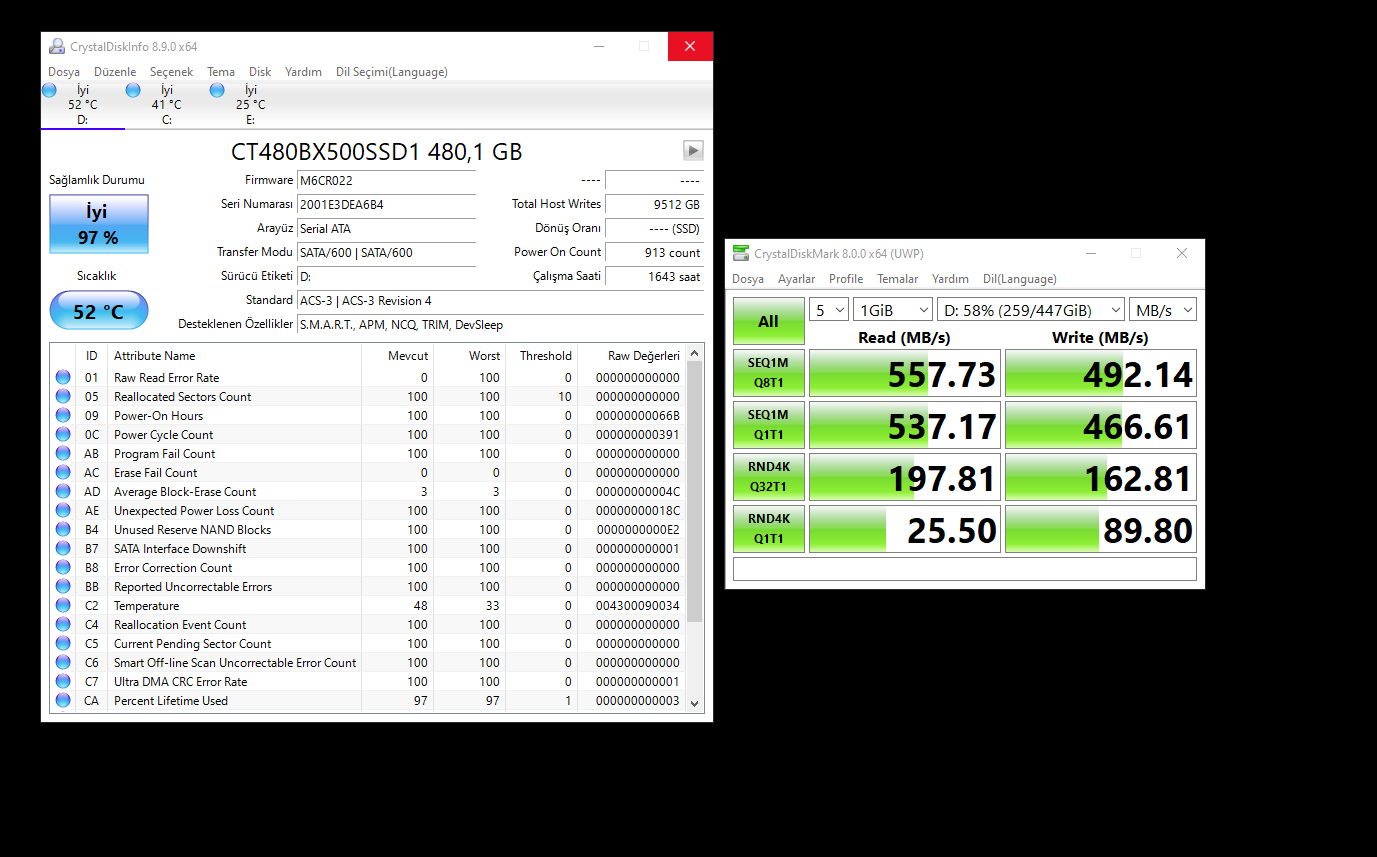Click the status orb of Error Correction Count
Screen dimensions: 1377x857
click(63, 567)
